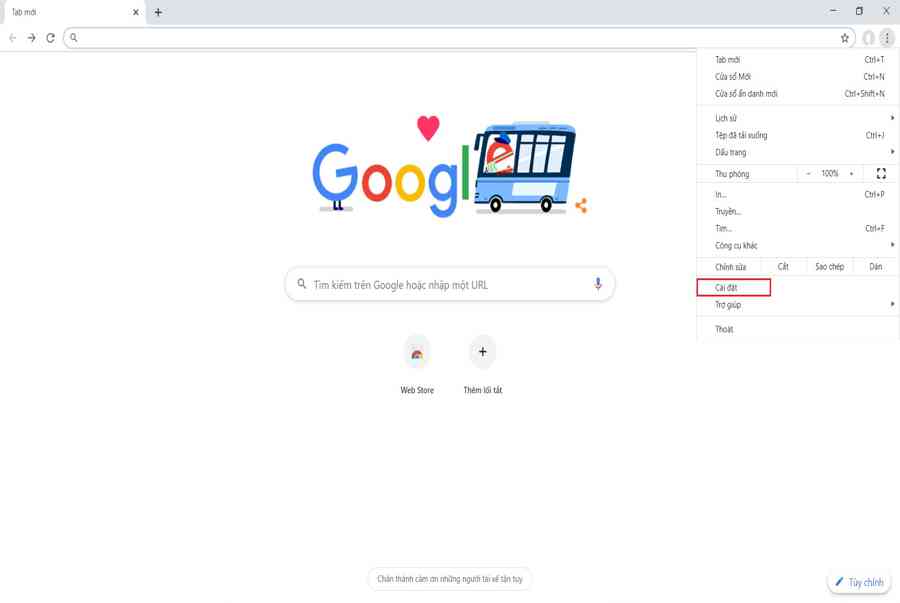
Task: Bookmark this page with the star icon
Action: [844, 38]
